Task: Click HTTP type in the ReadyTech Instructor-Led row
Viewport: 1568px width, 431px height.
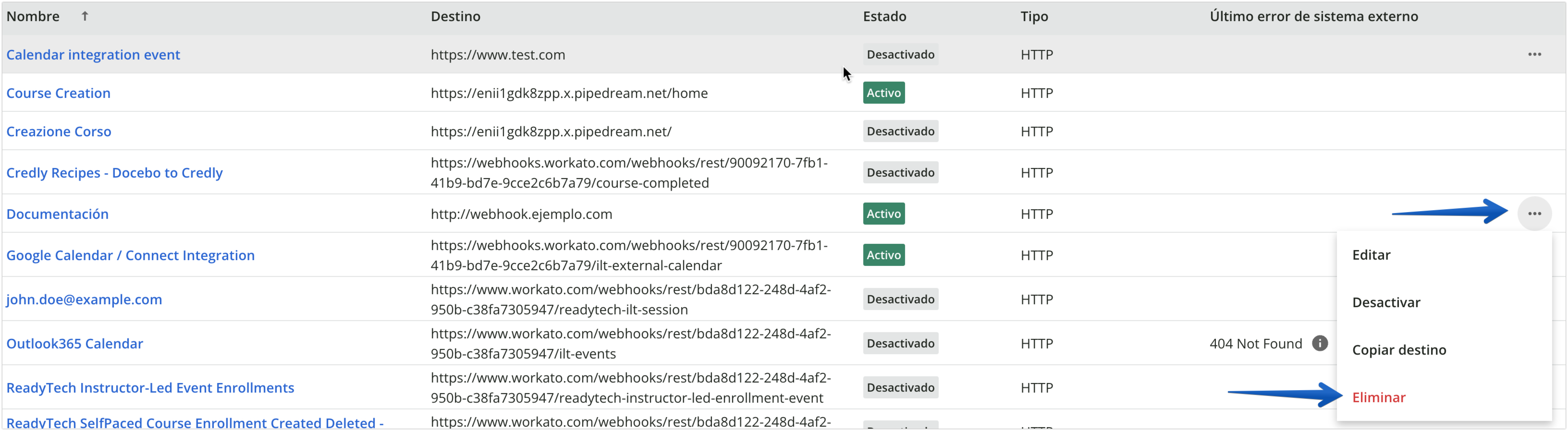Action: tap(1037, 388)
